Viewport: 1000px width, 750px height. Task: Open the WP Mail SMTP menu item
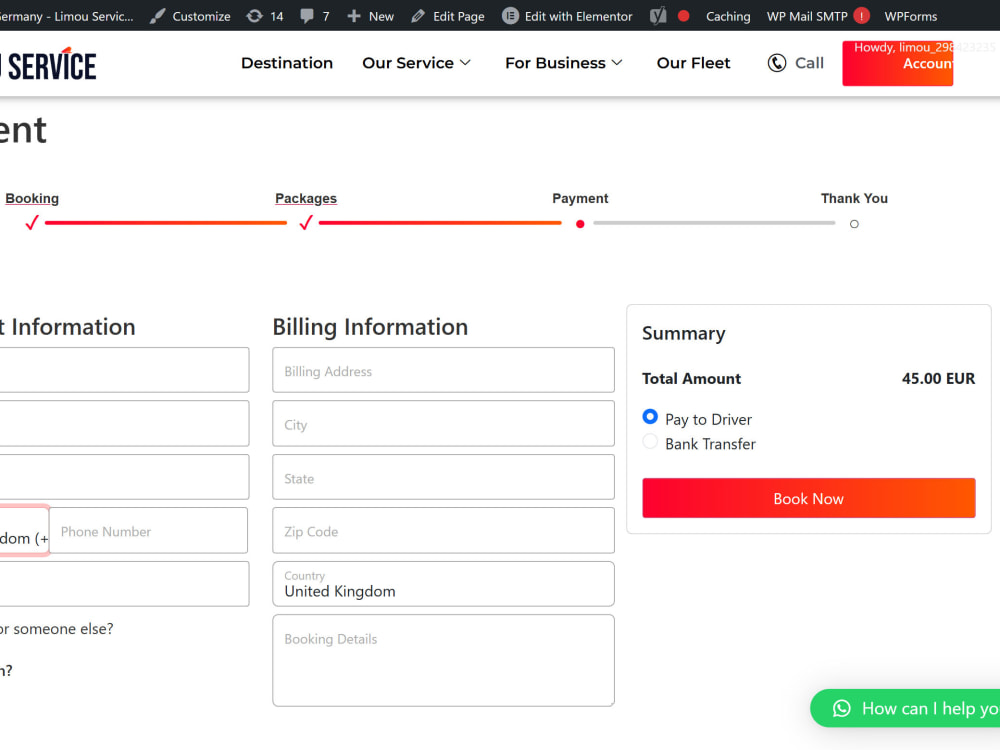(807, 16)
